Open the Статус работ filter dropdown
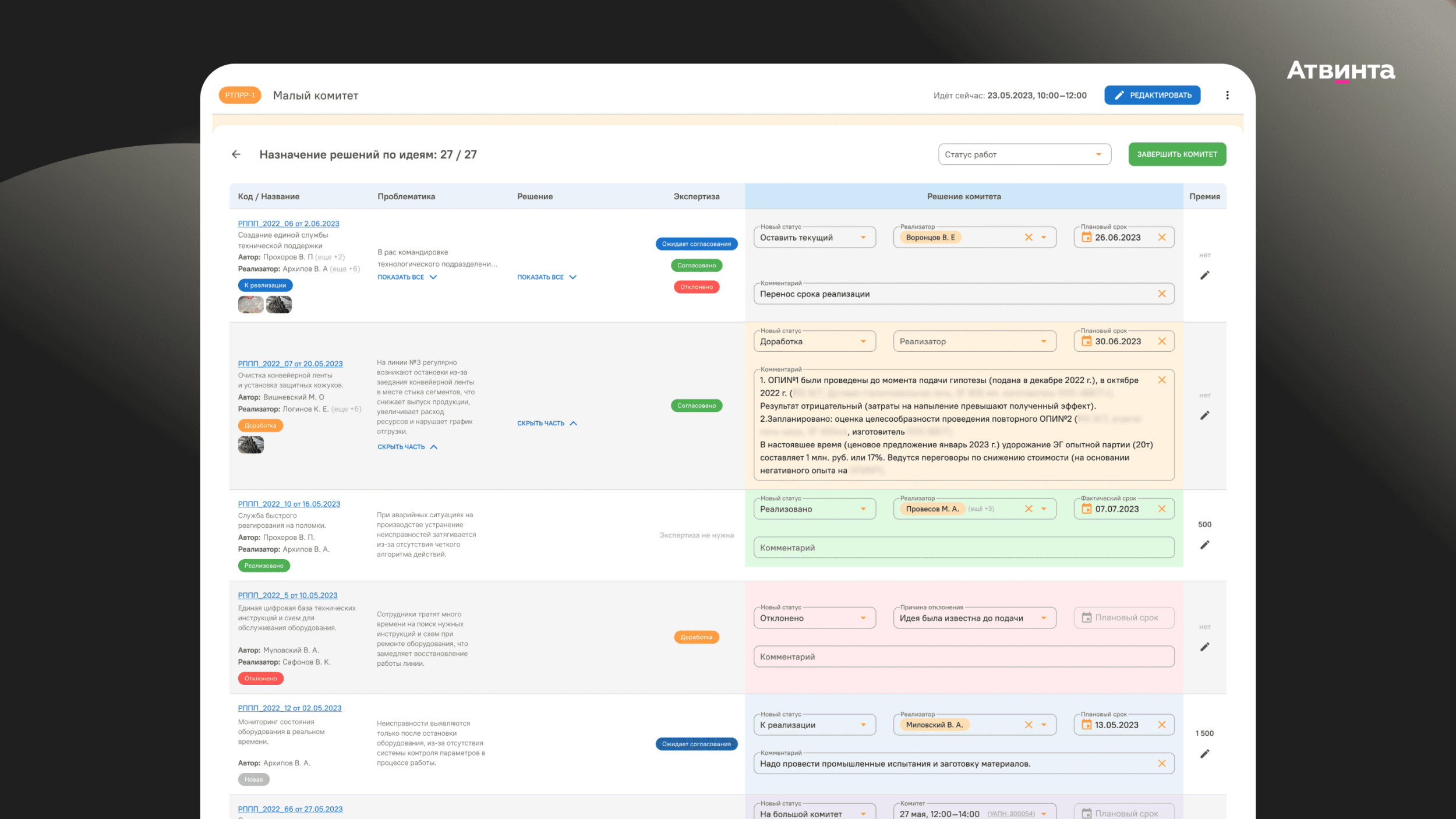1456x819 pixels. coord(1024,154)
